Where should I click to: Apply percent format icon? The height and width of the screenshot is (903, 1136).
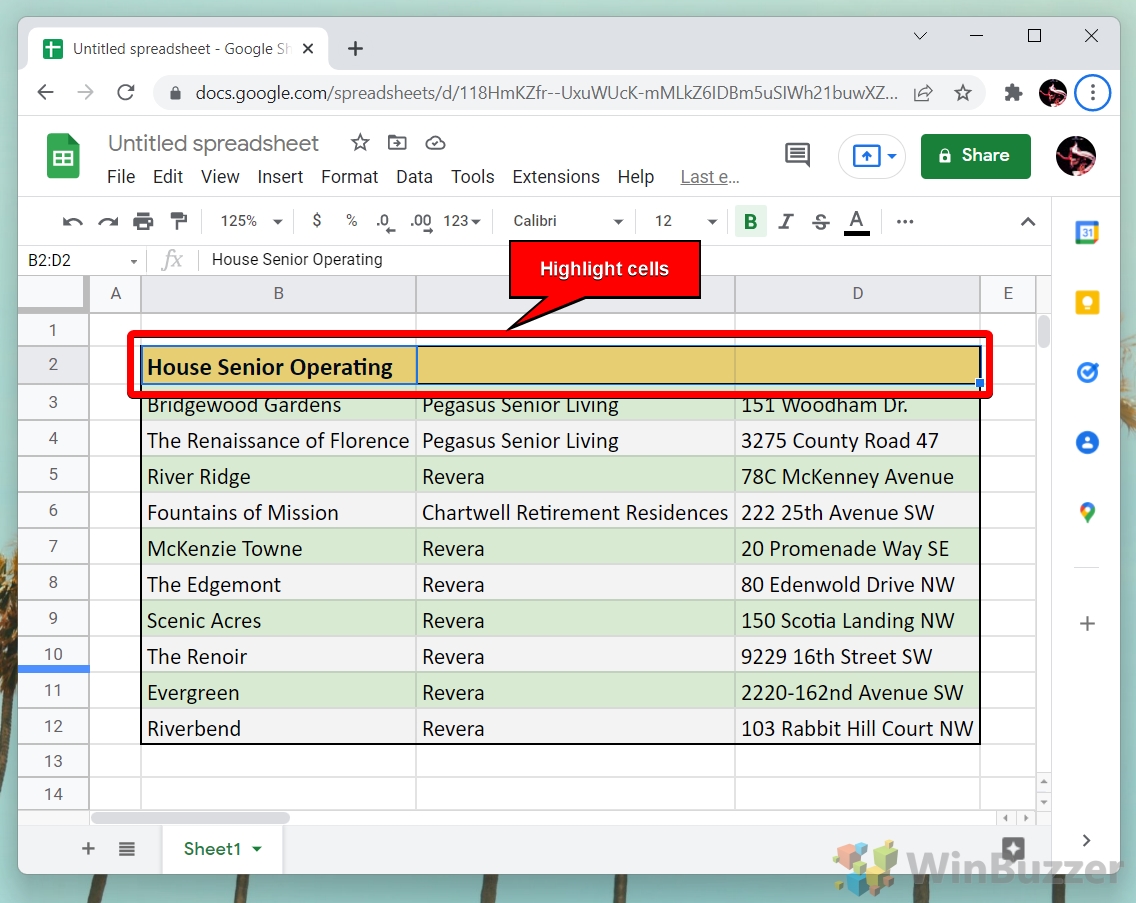pyautogui.click(x=351, y=220)
